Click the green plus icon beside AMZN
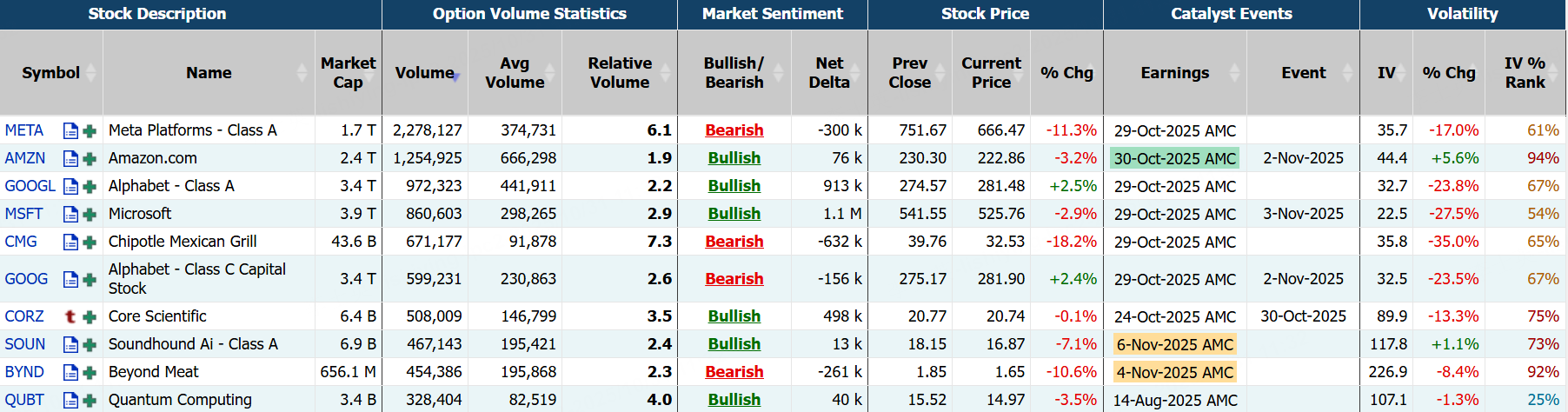The image size is (1568, 412). coord(89,158)
